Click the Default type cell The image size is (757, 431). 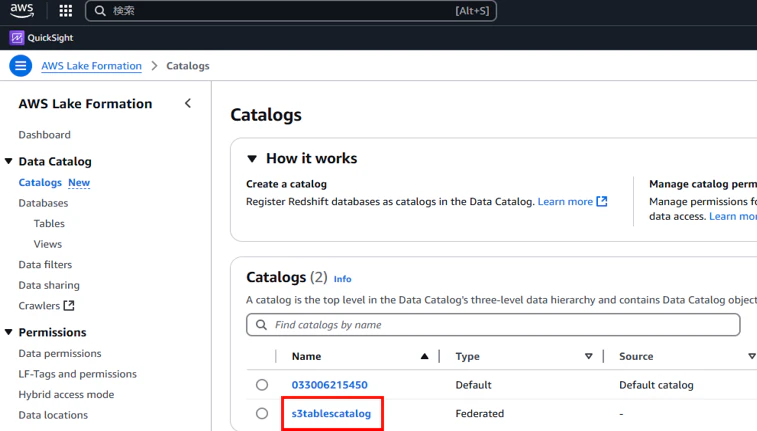coord(474,385)
